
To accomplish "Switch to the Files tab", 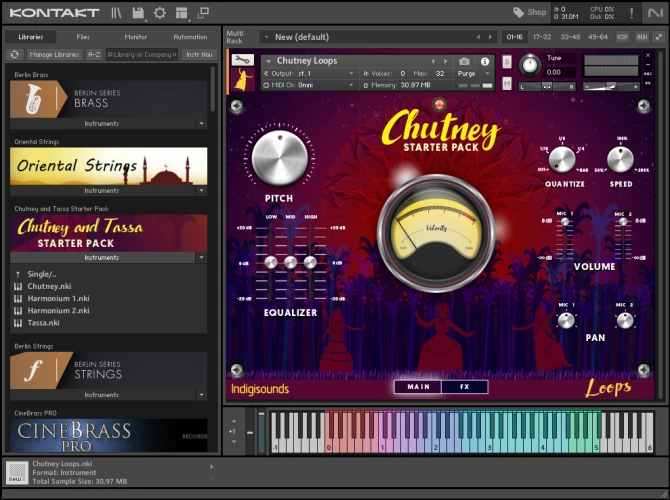I will click(x=83, y=37).
